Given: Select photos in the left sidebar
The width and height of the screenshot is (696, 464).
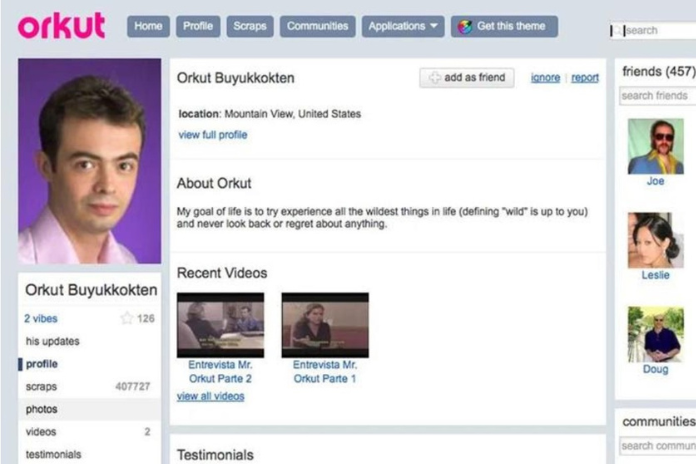Looking at the screenshot, I should (42, 409).
